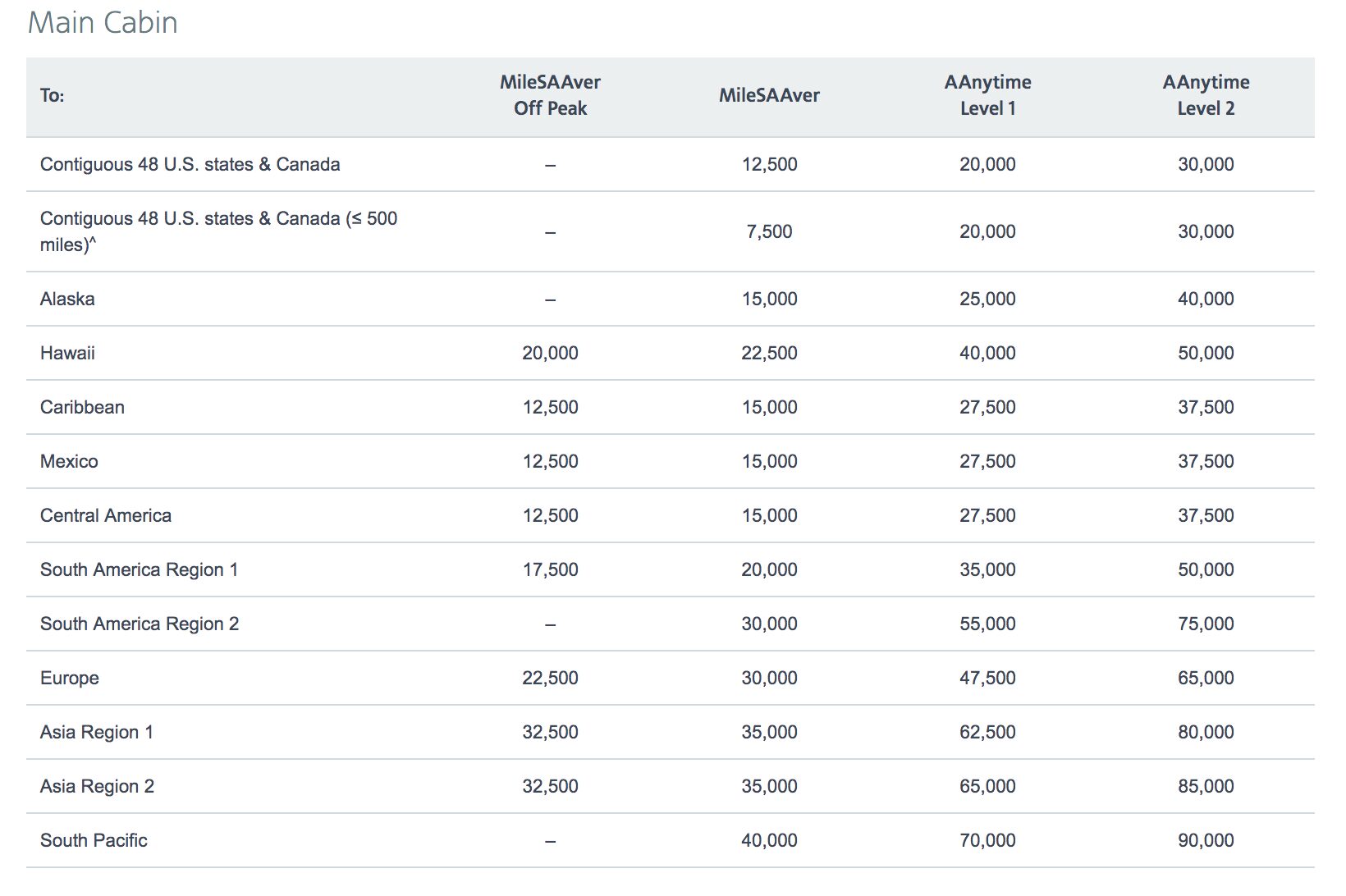Click the South America Region 1 label
Image resolution: width=1346 pixels, height=896 pixels.
[139, 569]
